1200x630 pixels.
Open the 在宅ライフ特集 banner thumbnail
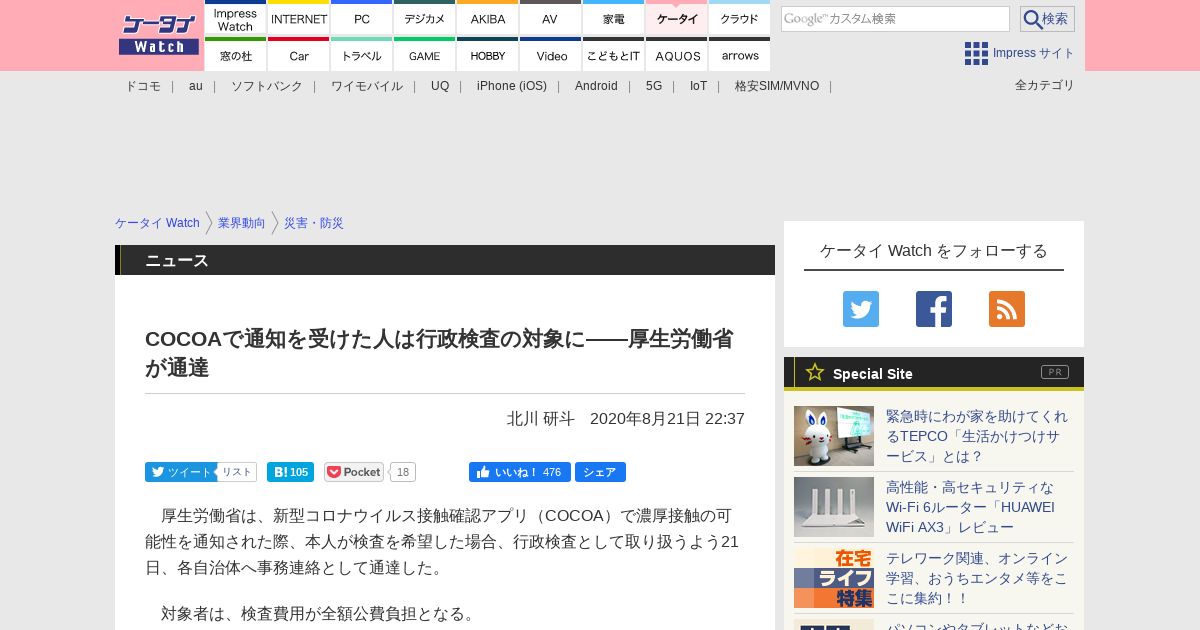(834, 578)
